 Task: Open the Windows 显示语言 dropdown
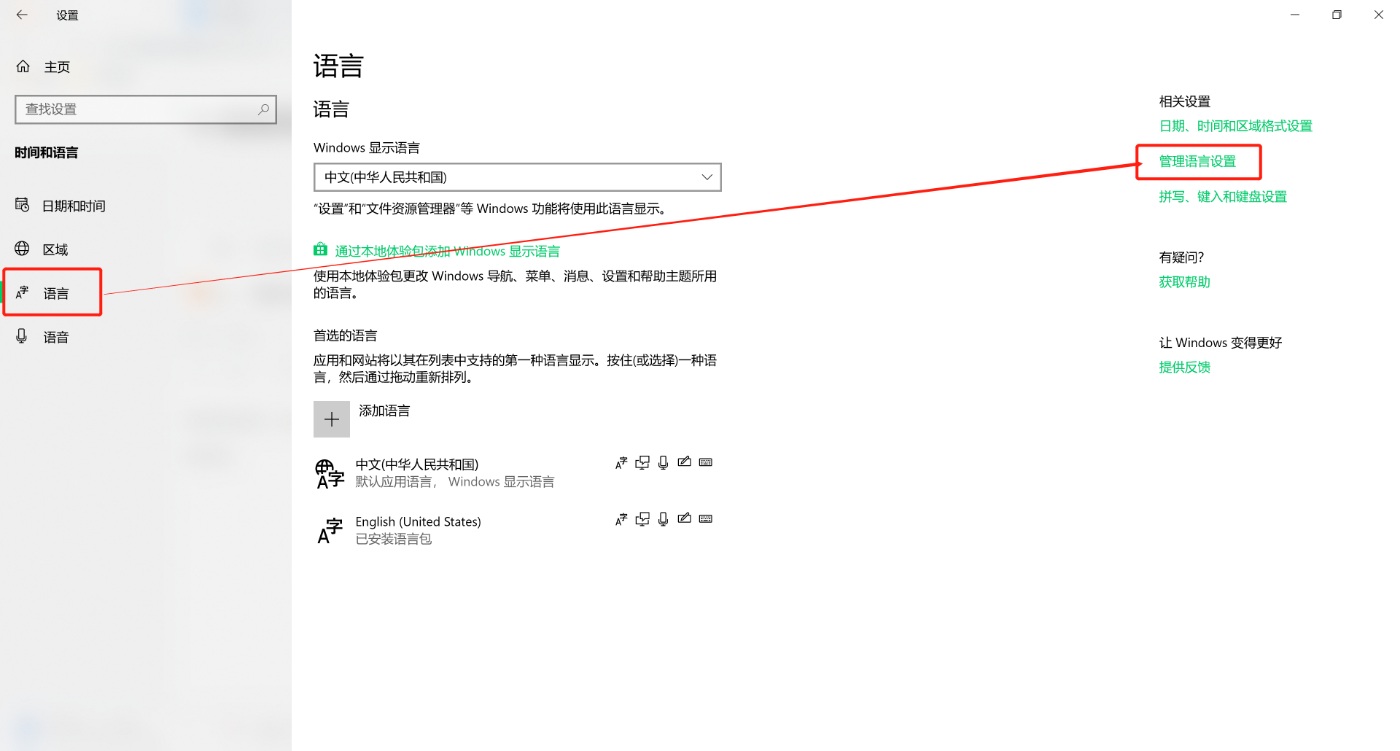tap(517, 177)
